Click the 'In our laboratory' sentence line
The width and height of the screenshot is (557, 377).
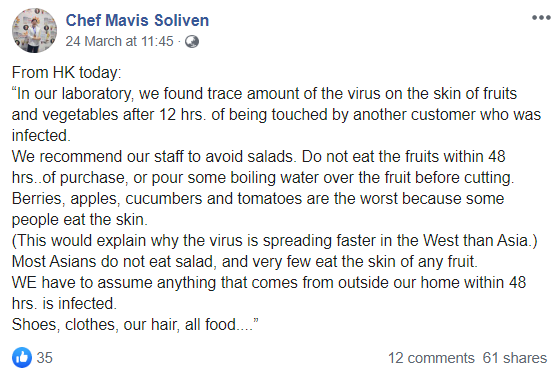click(x=264, y=94)
